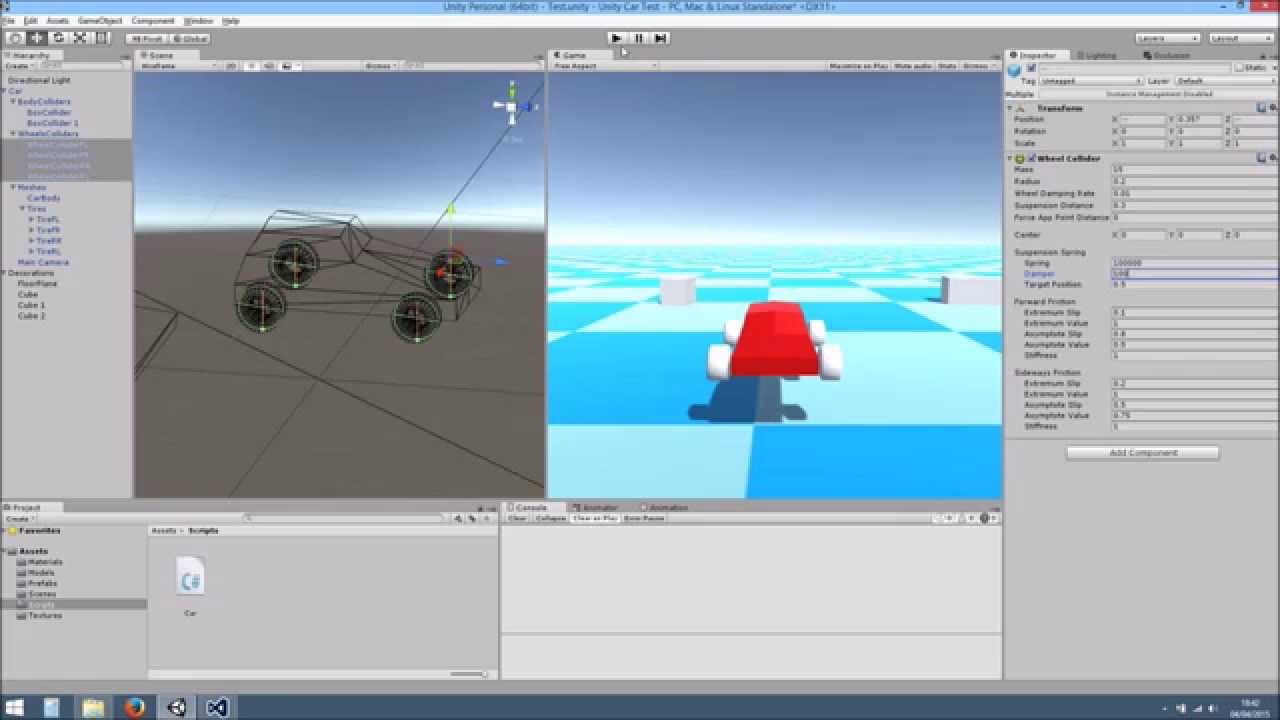The height and width of the screenshot is (720, 1280).
Task: Toggle scene audio button
Action: pyautogui.click(x=269, y=66)
